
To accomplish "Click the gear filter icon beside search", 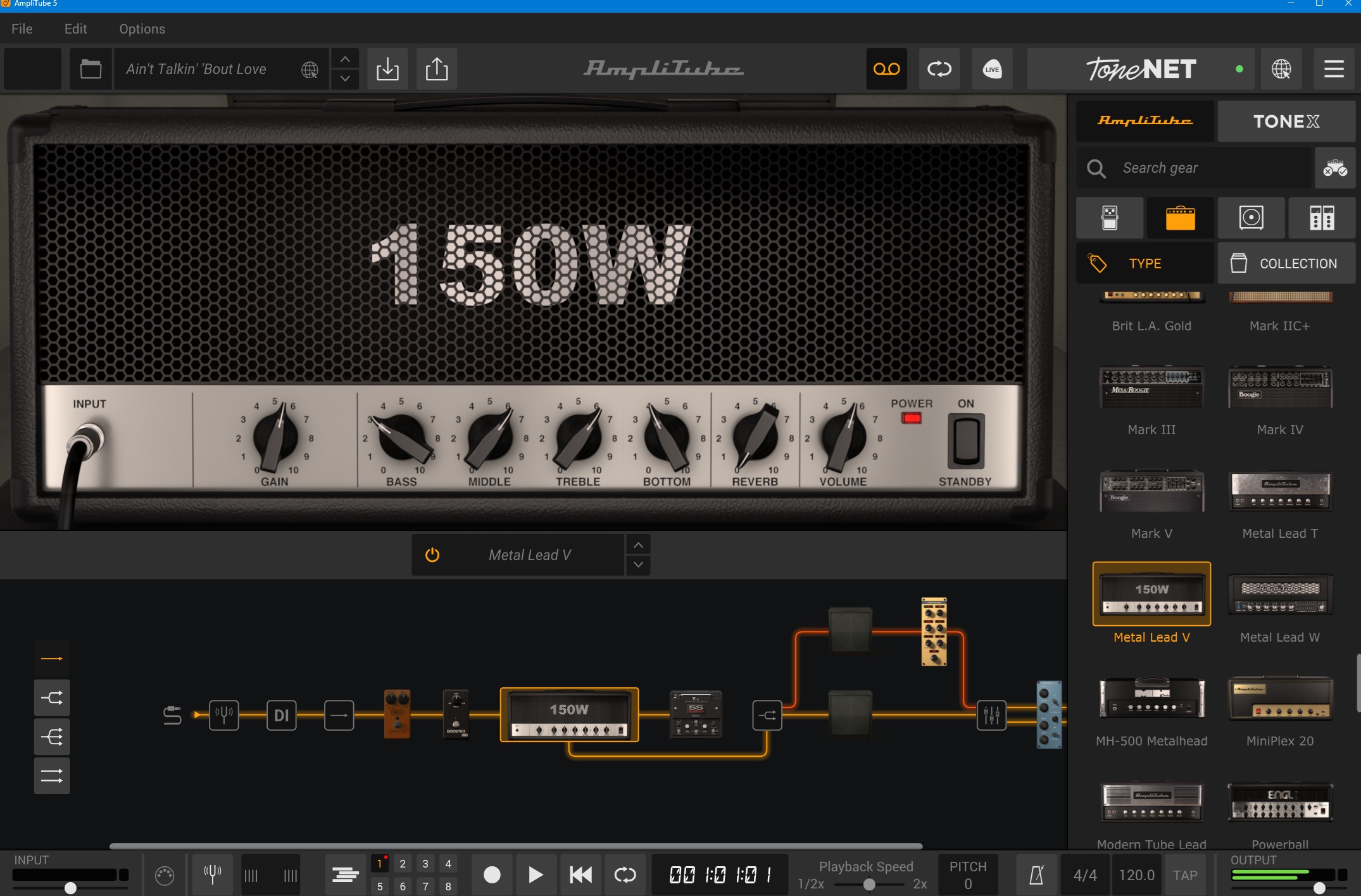I will 1335,168.
